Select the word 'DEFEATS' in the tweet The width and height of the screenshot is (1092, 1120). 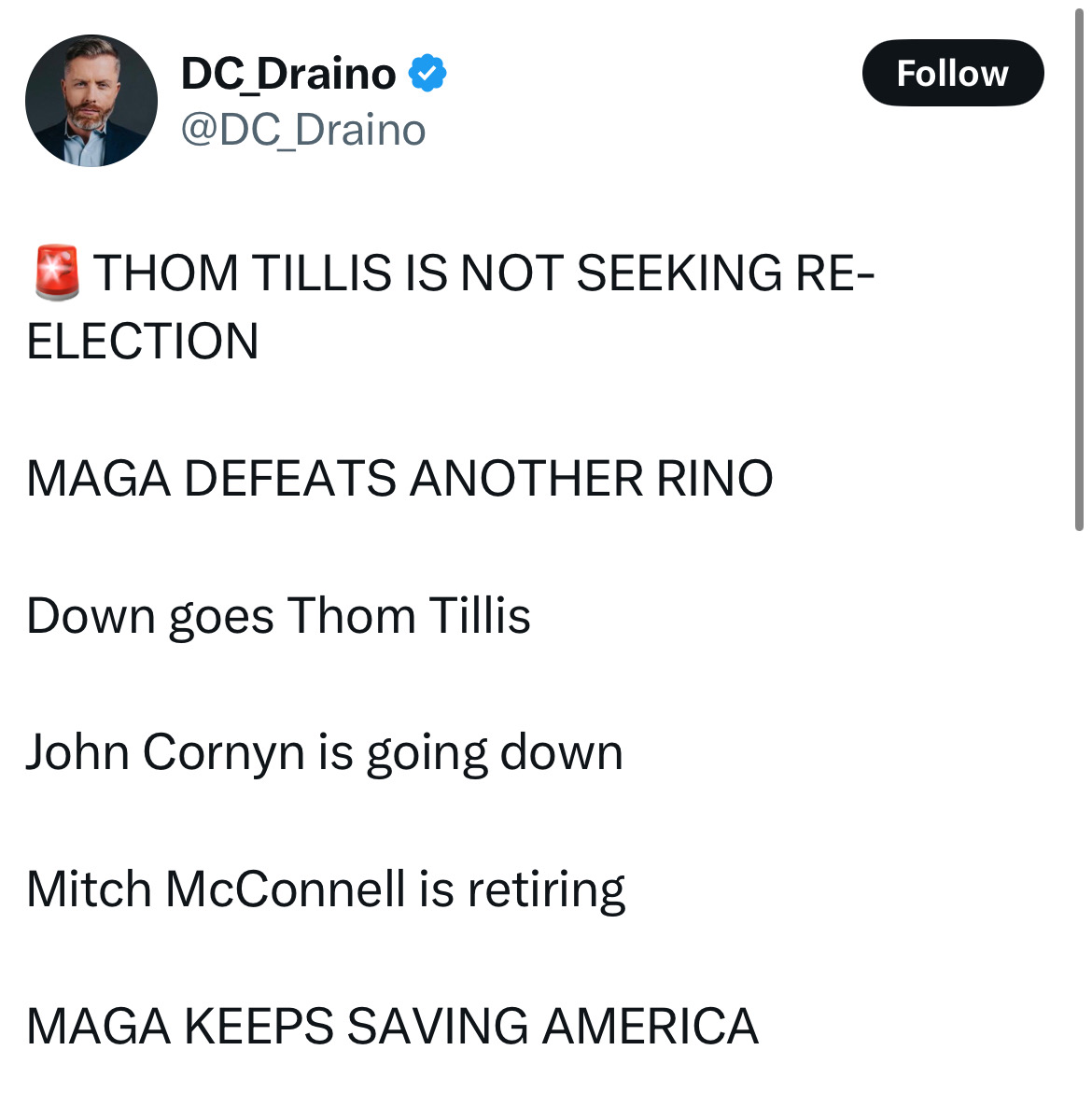[290, 478]
